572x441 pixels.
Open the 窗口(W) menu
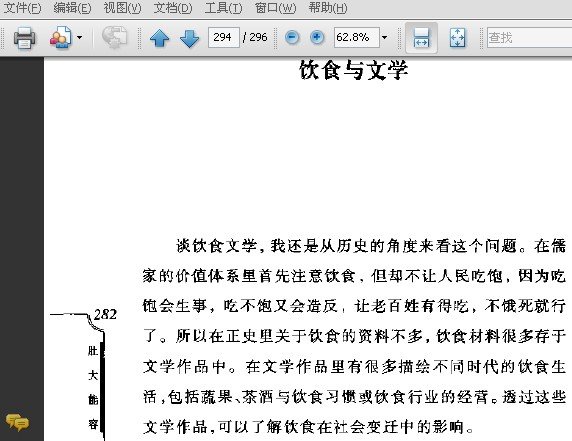click(275, 8)
